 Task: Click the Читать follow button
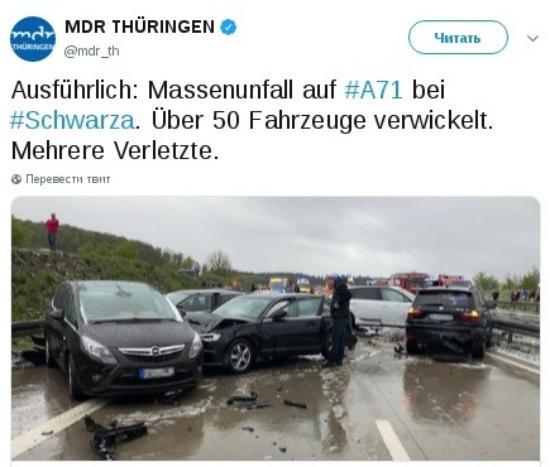pos(458,37)
